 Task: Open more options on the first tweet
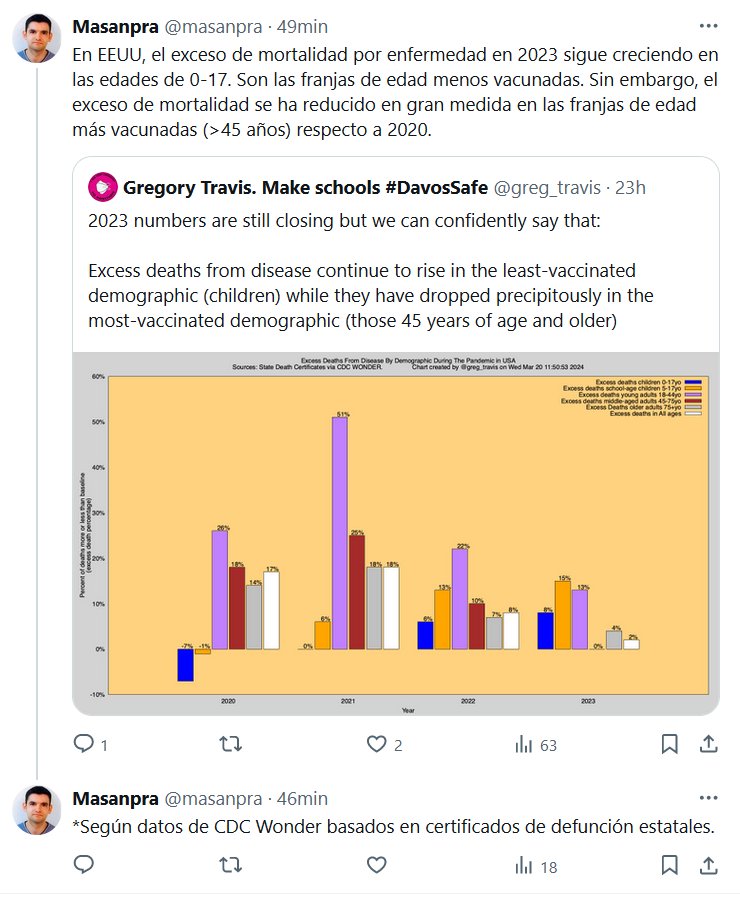coord(708,26)
